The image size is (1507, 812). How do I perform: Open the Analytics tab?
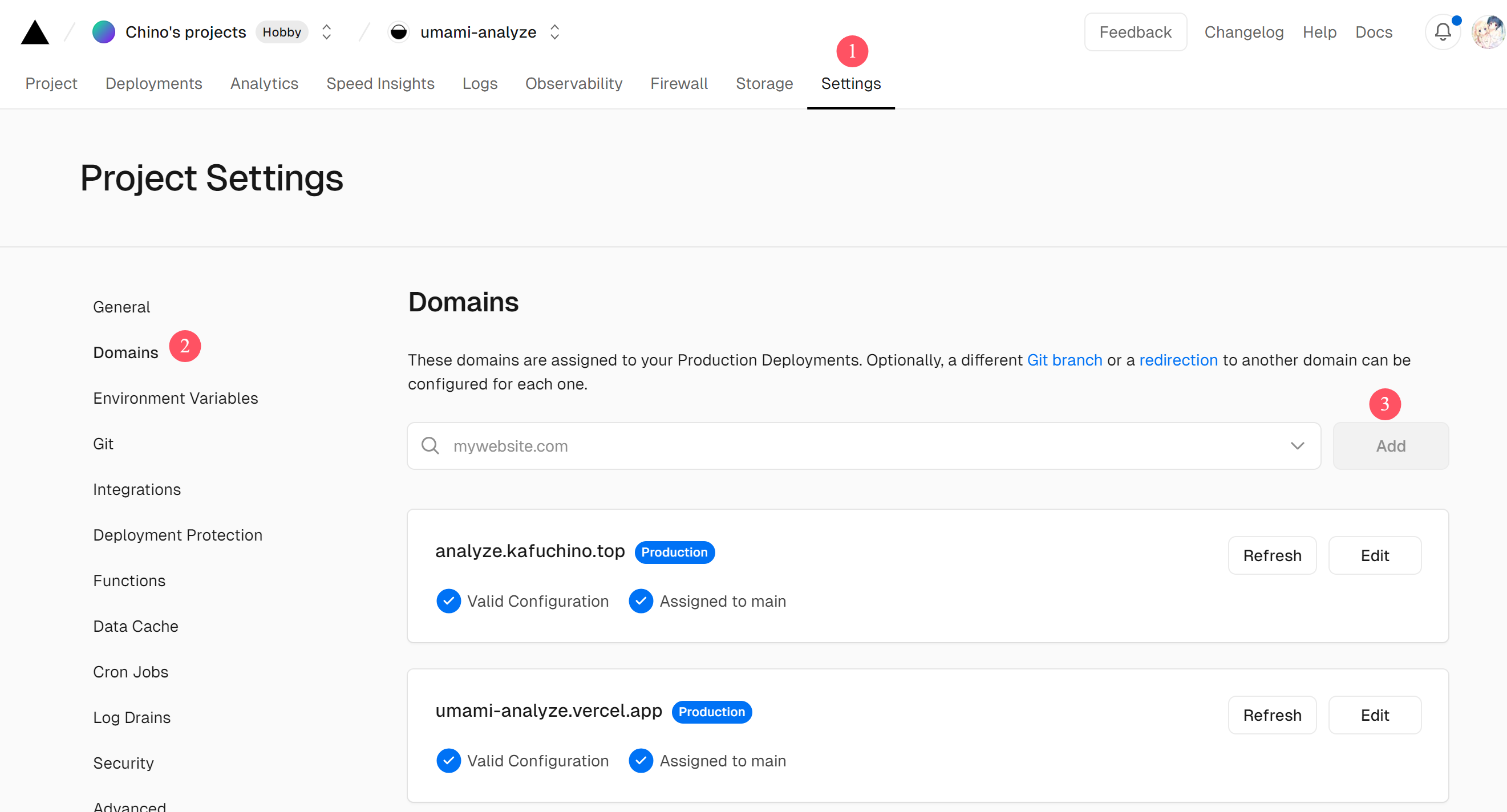[x=264, y=84]
